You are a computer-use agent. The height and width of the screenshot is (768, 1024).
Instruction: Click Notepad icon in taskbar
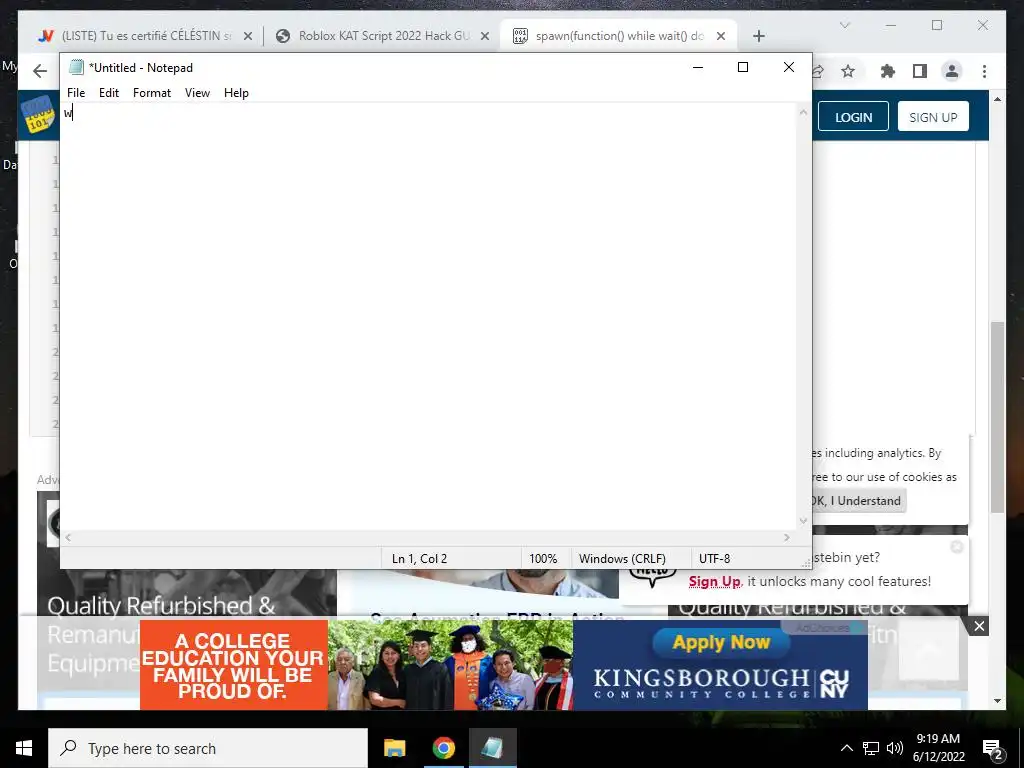coord(492,748)
